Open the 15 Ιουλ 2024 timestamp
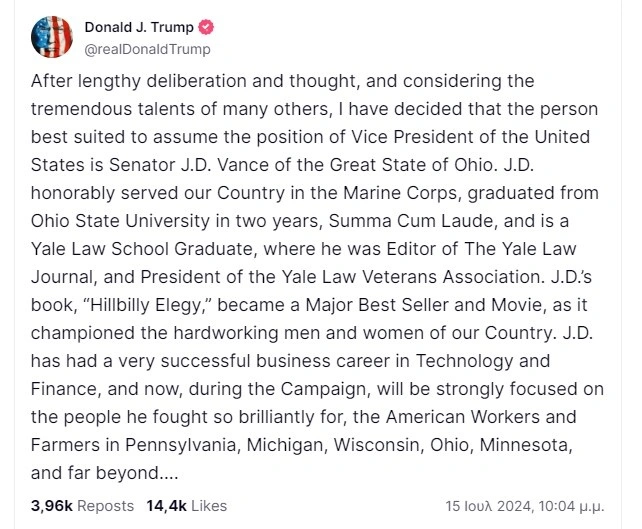The width and height of the screenshot is (642, 529). (489, 506)
